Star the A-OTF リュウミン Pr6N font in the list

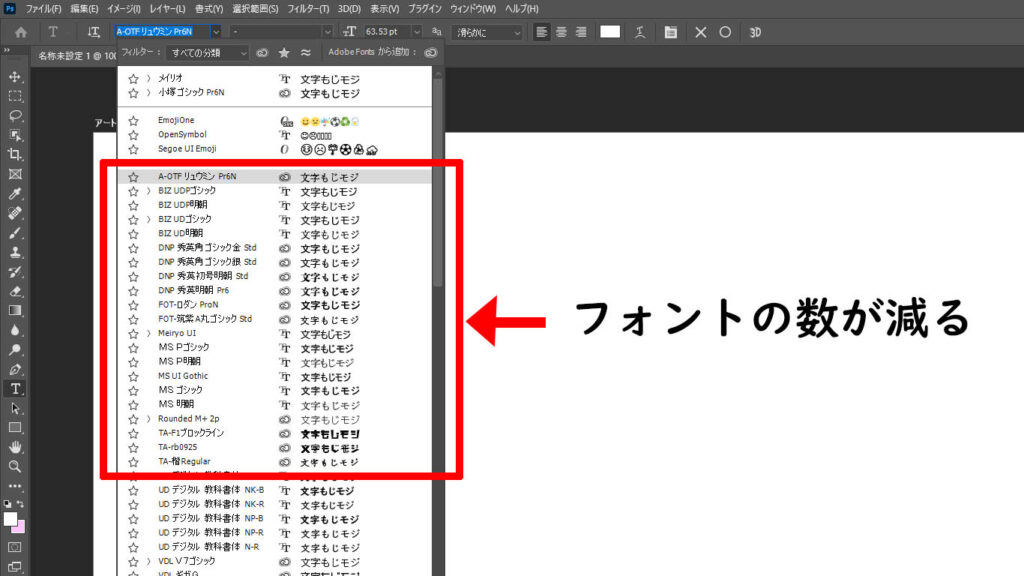point(133,177)
